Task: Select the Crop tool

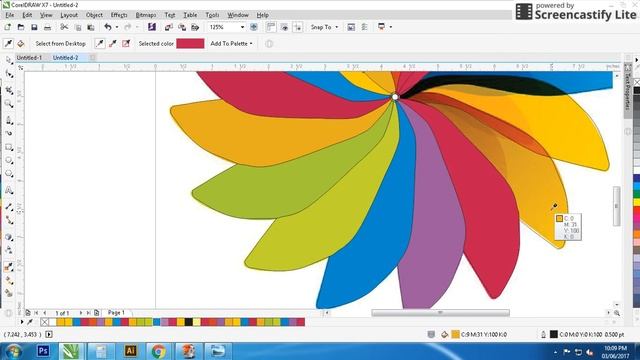Action: pos(9,89)
